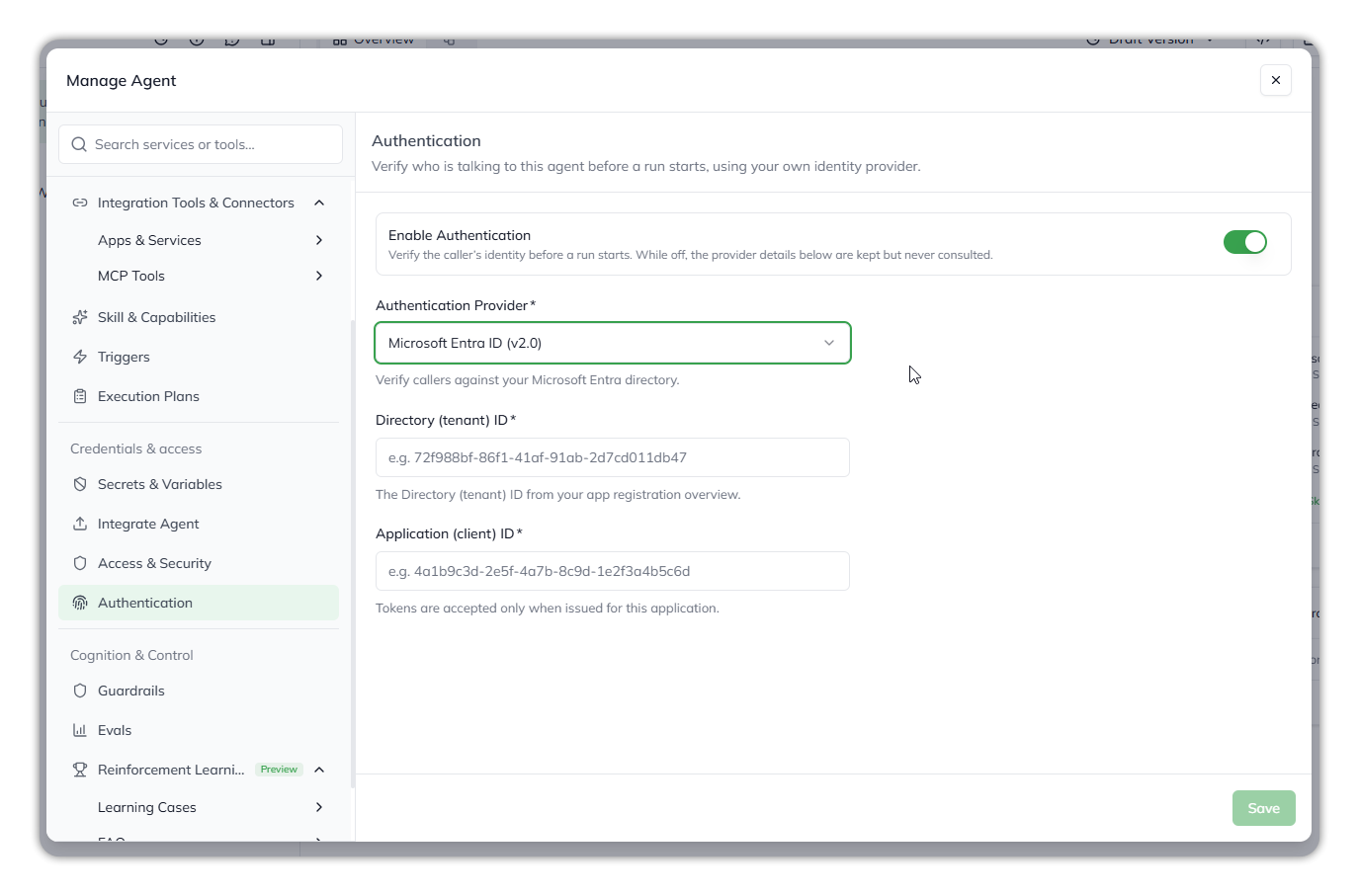Click the Triggers lightning bolt icon

pos(80,357)
